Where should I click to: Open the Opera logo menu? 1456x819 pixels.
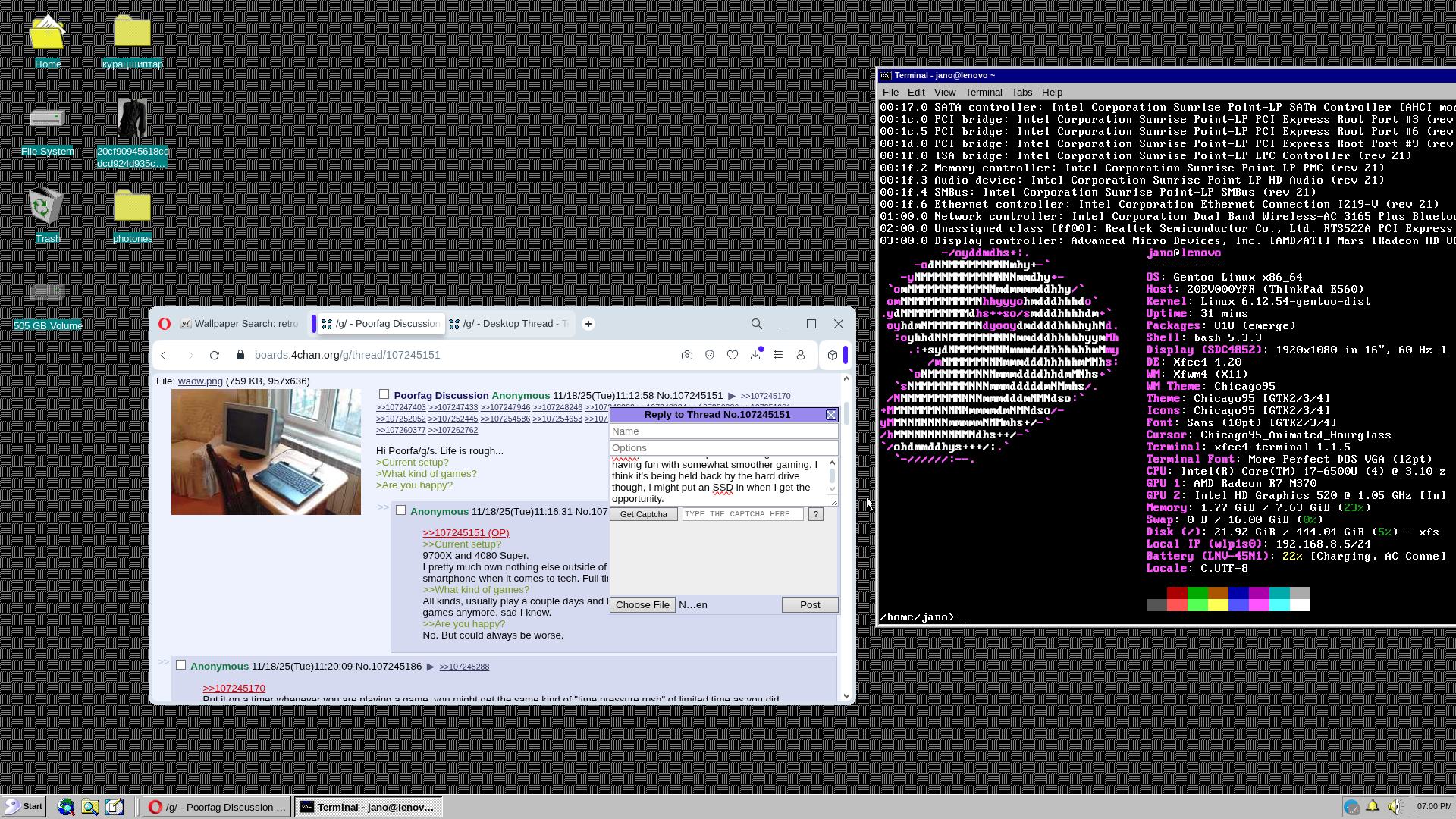[165, 324]
